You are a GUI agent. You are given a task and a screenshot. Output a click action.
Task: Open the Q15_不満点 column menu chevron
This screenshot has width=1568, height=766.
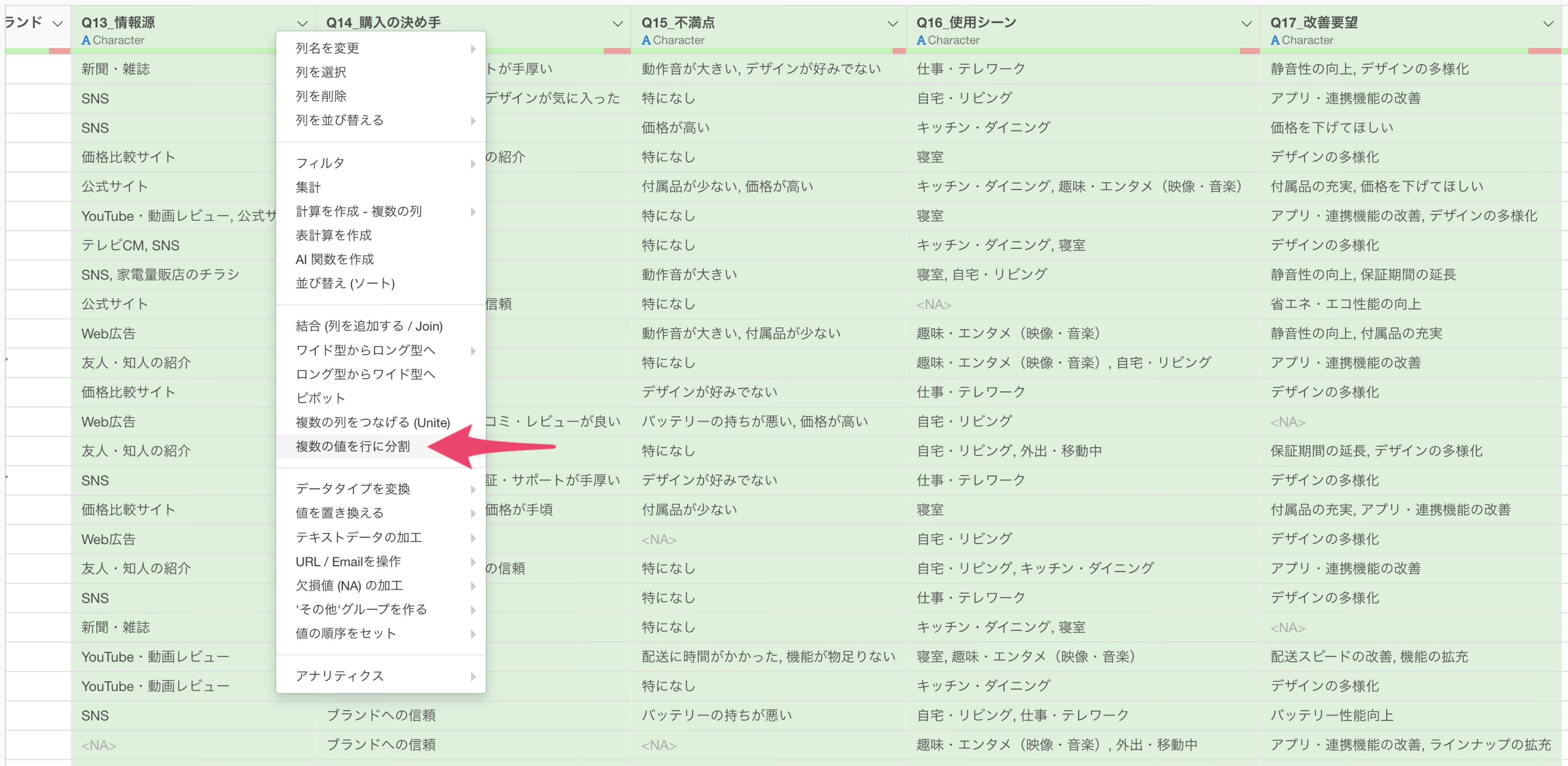(x=892, y=23)
